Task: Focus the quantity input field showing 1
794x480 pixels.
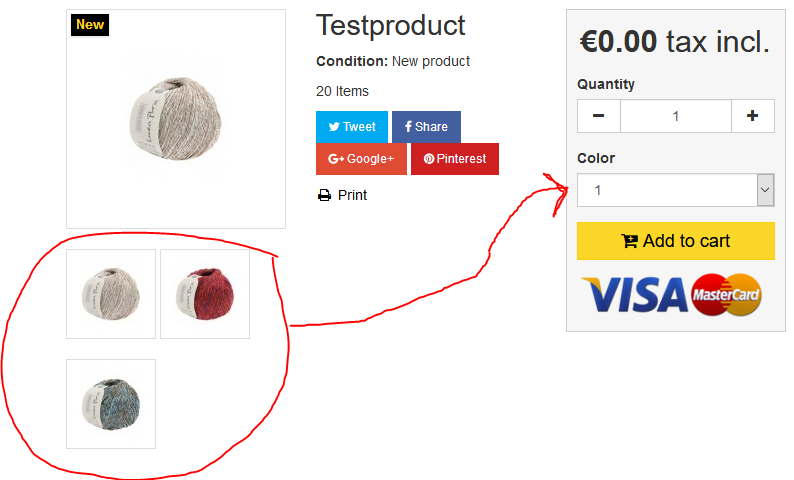Action: (x=676, y=116)
